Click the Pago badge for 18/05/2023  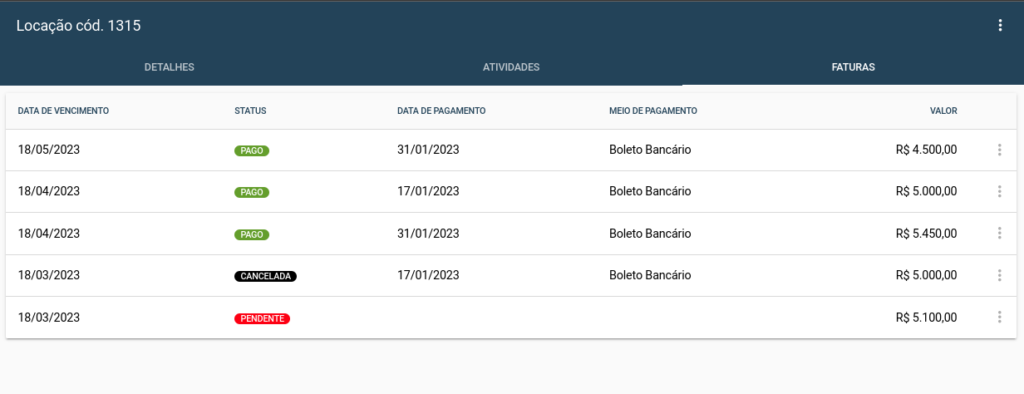tap(251, 151)
